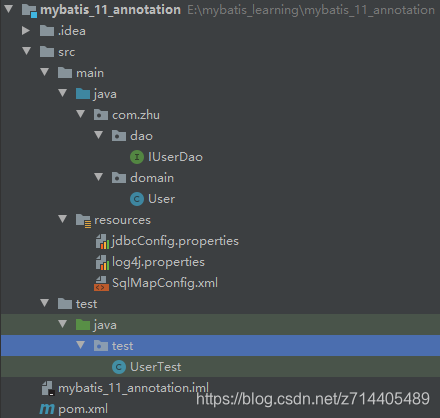Image resolution: width=440 pixels, height=418 pixels.
Task: Collapse the com.zhu package arrow
Action: (x=81, y=114)
